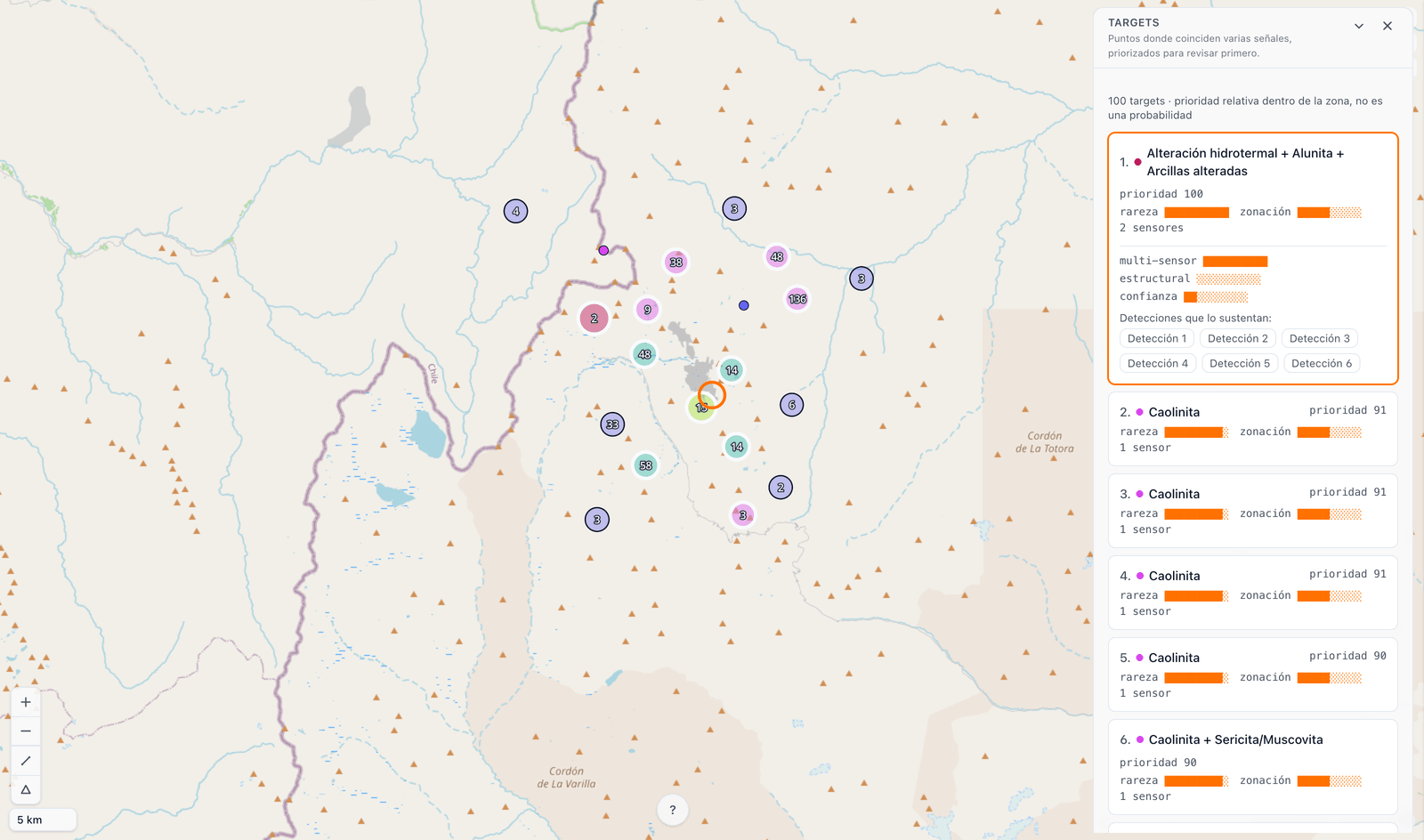This screenshot has width=1424, height=840.
Task: Select target 4 Caolinita card
Action: pos(1253,593)
